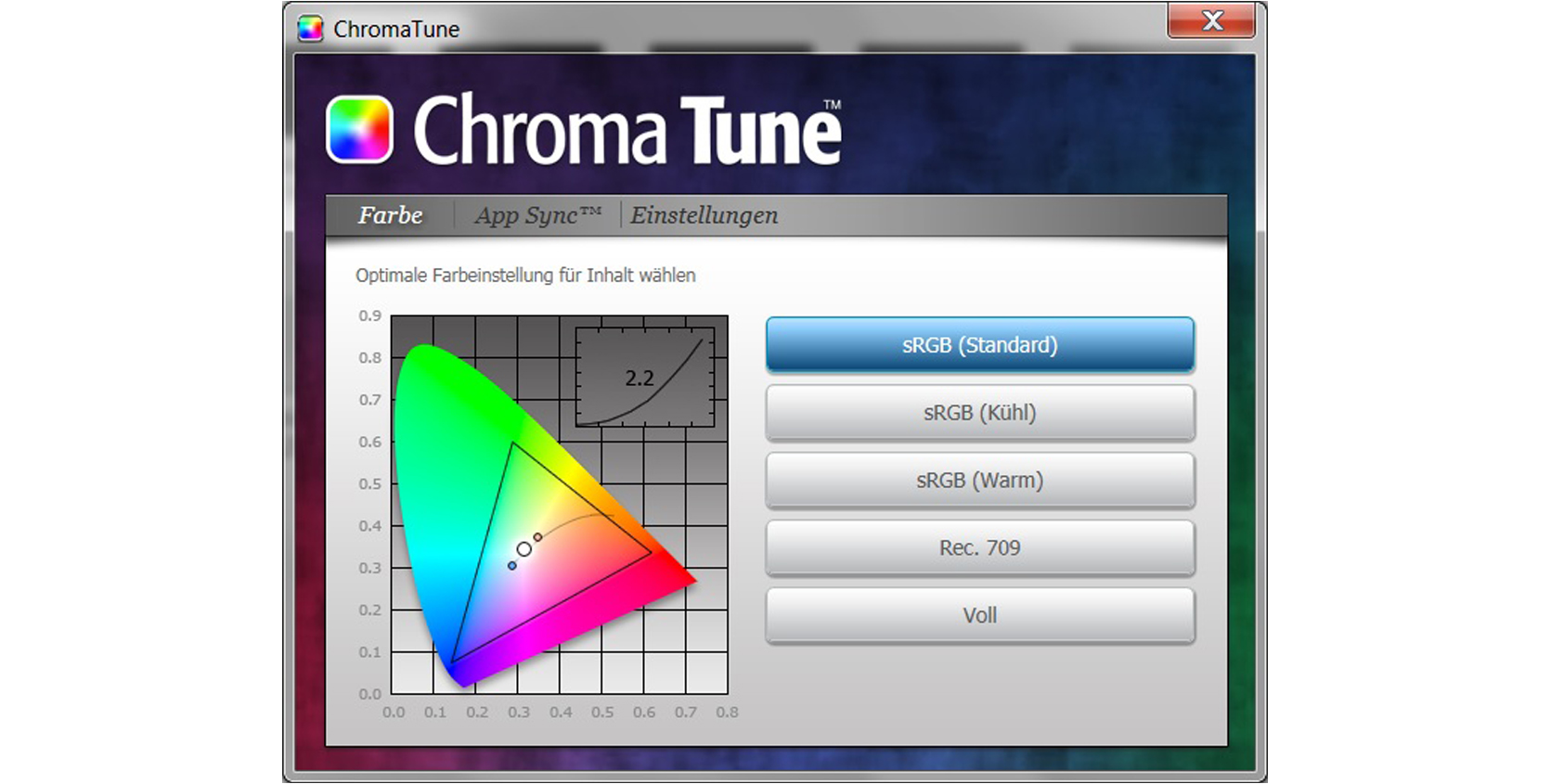This screenshot has width=1551, height=784.
Task: Choose the sRGB (Warm) preset
Action: (x=980, y=481)
